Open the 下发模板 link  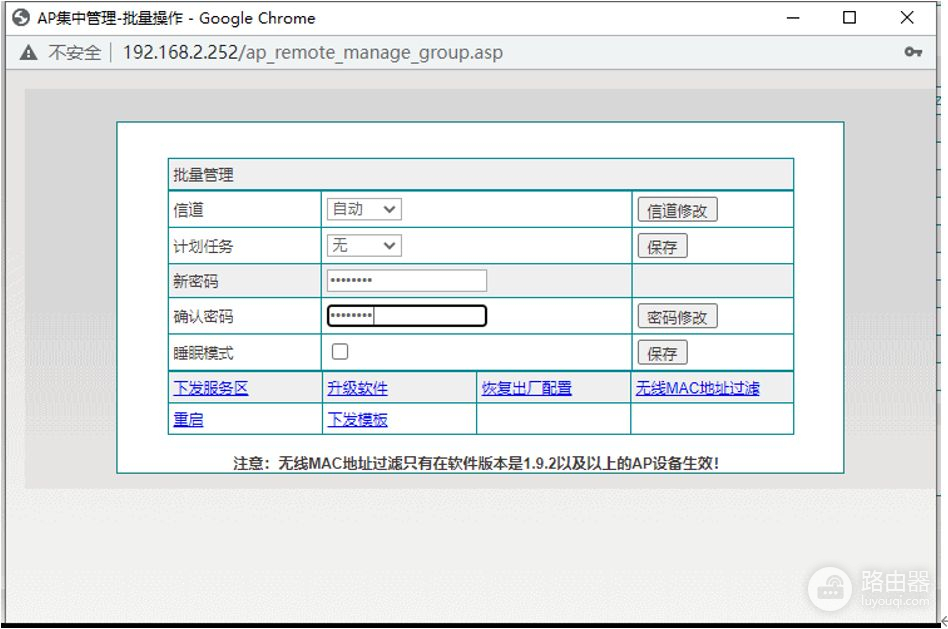click(357, 419)
